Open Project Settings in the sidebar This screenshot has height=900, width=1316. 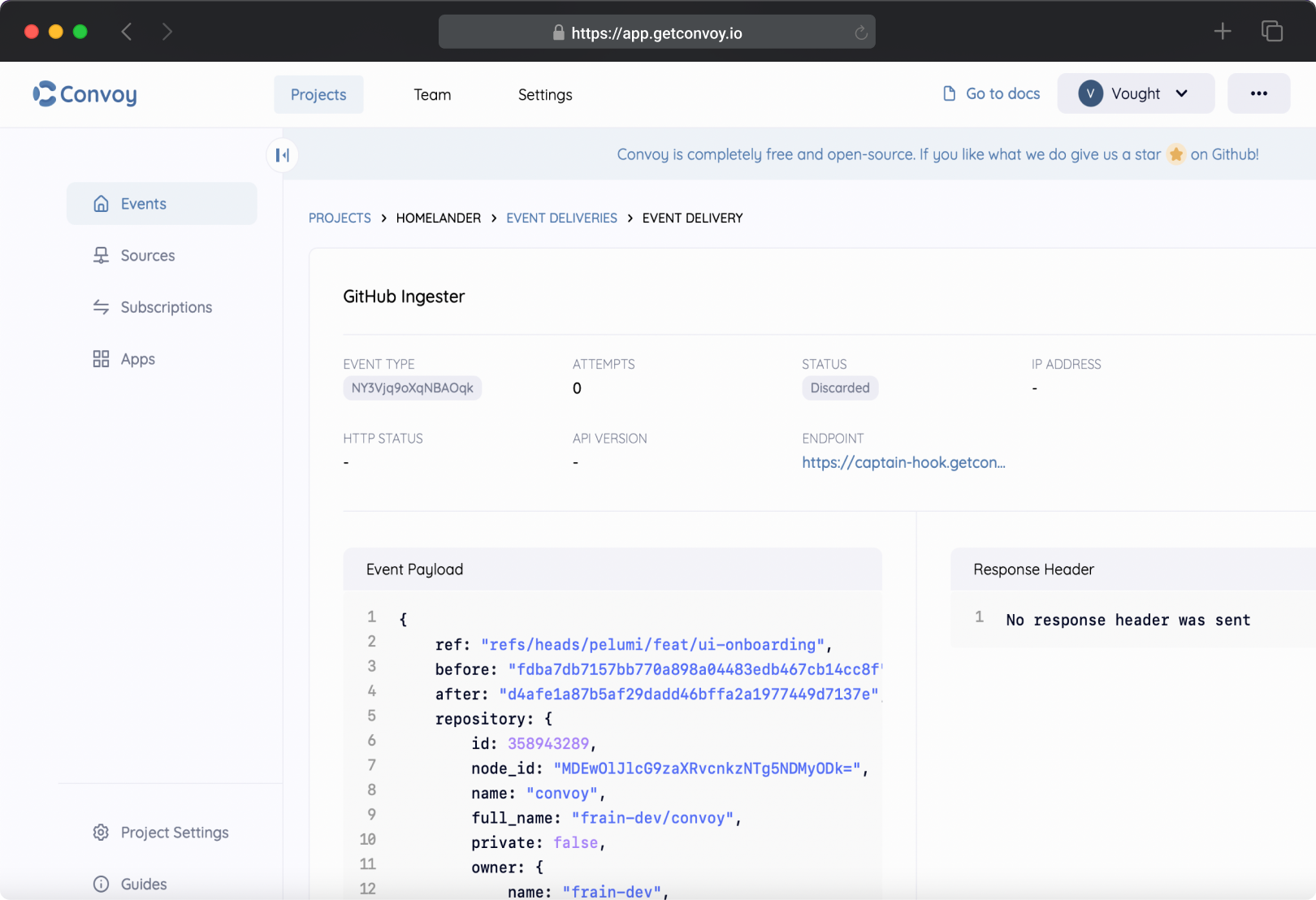pyautogui.click(x=162, y=833)
